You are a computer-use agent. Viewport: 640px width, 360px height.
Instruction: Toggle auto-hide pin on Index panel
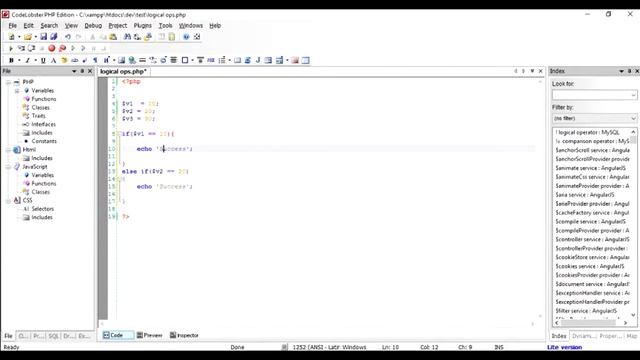(629, 71)
